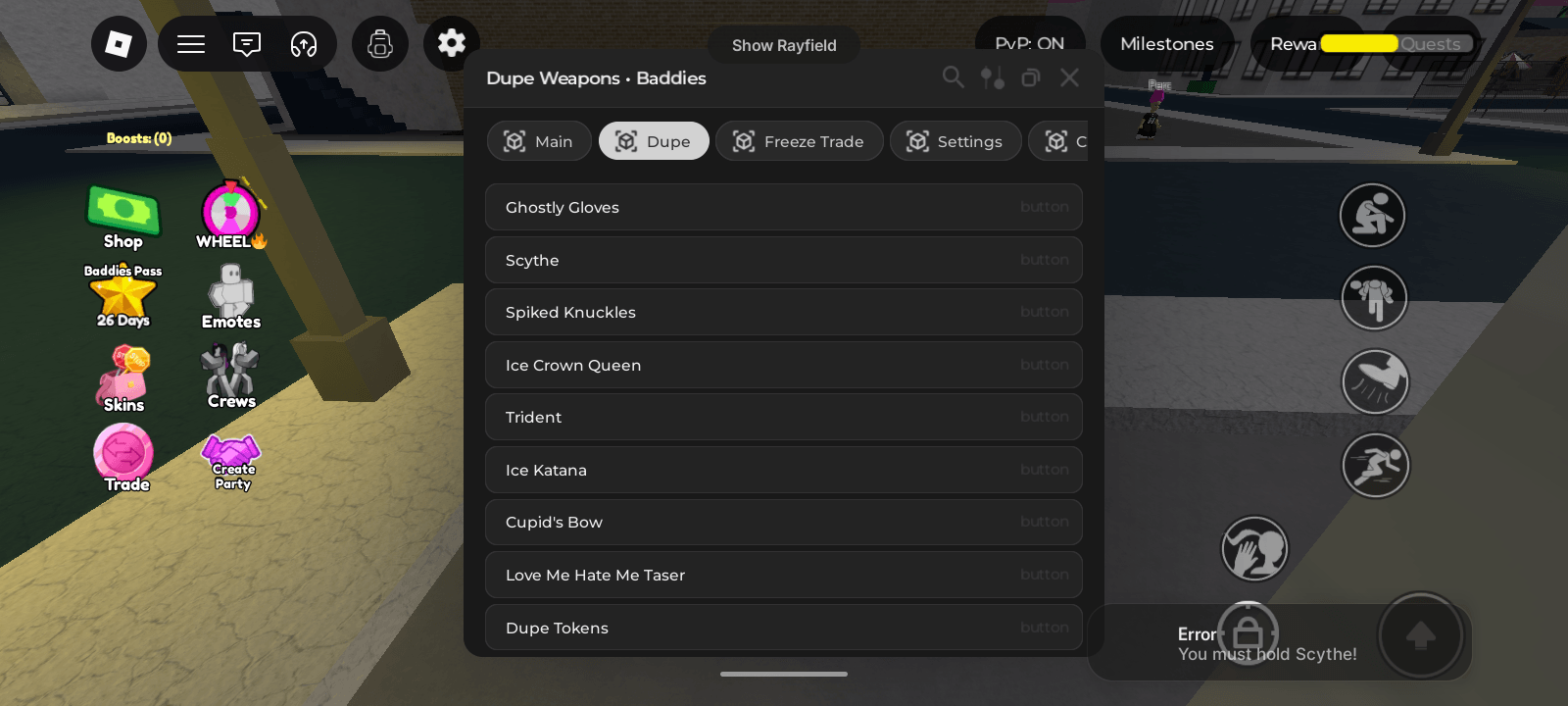This screenshot has width=1568, height=706.
Task: Tap the jump up-arrow button
Action: click(x=1421, y=636)
